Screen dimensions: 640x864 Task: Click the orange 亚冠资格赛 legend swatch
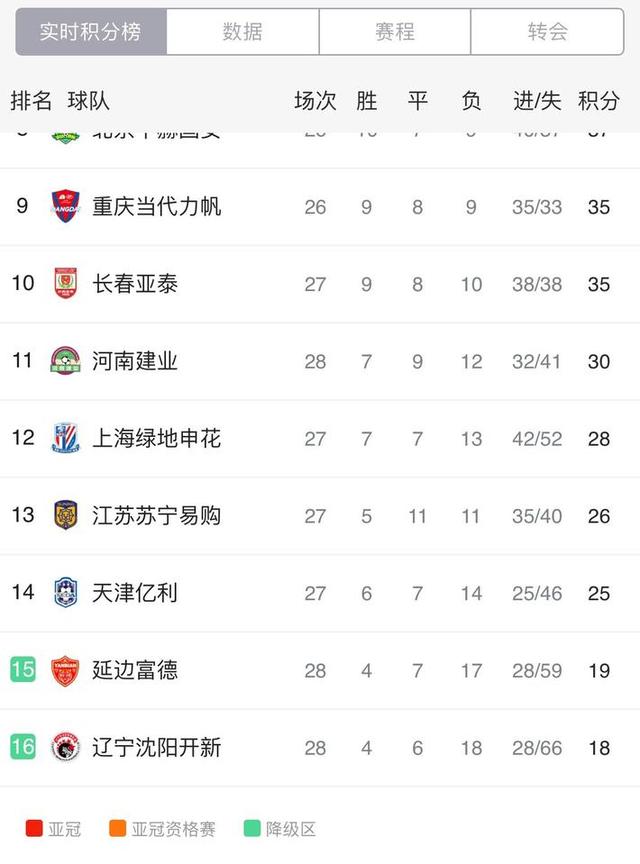tap(117, 828)
